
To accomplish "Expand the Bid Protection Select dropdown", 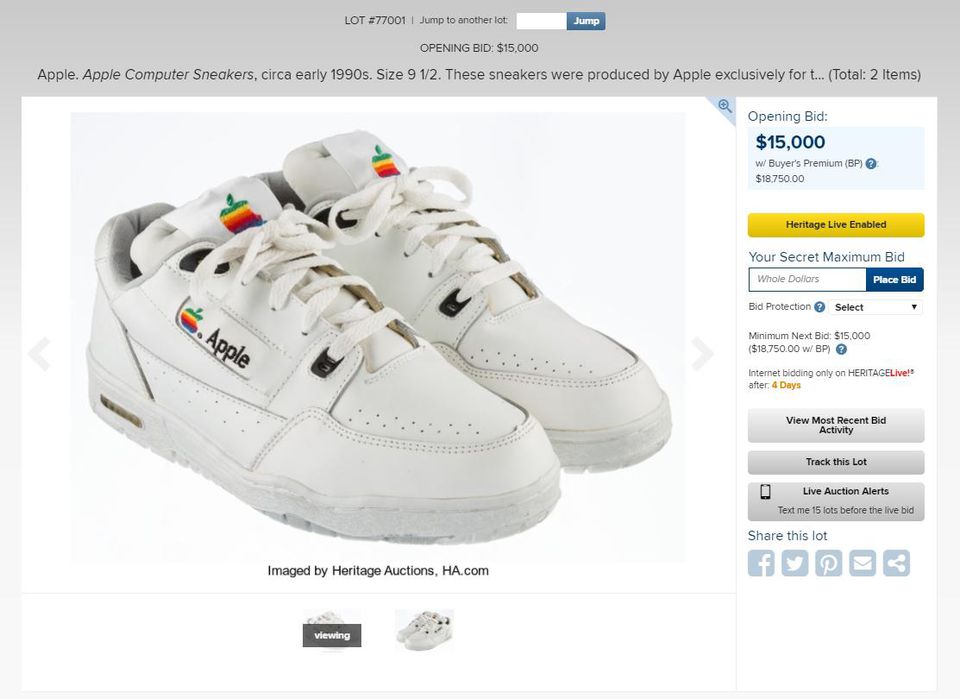I will click(875, 307).
